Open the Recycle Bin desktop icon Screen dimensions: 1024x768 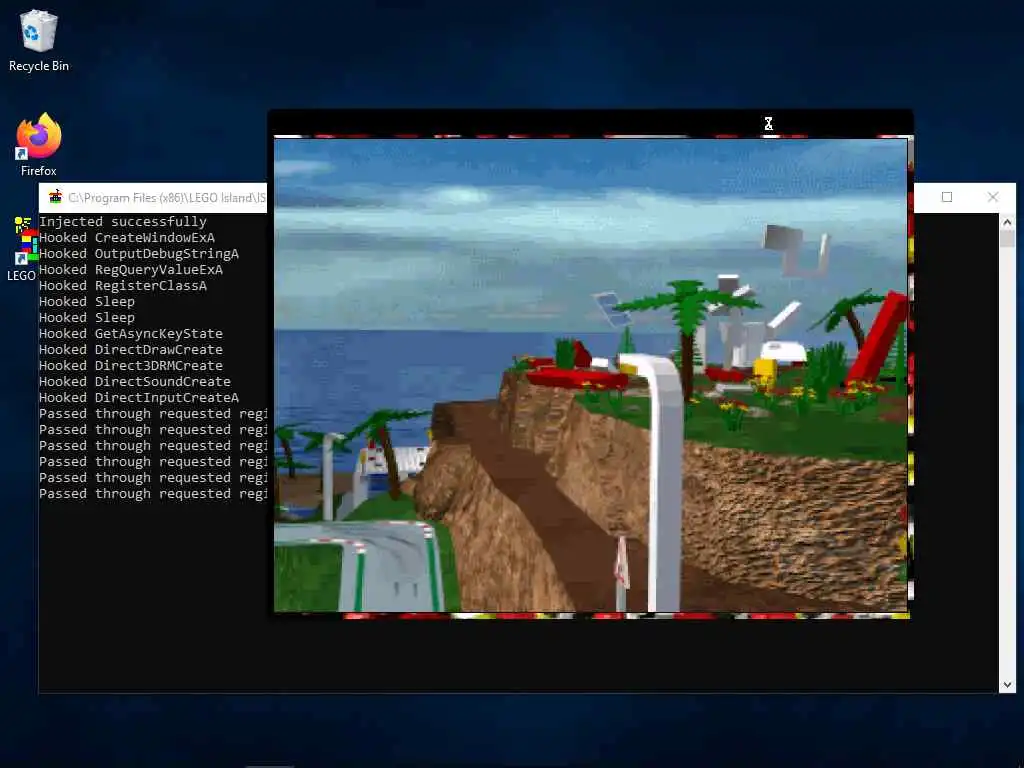click(x=39, y=40)
